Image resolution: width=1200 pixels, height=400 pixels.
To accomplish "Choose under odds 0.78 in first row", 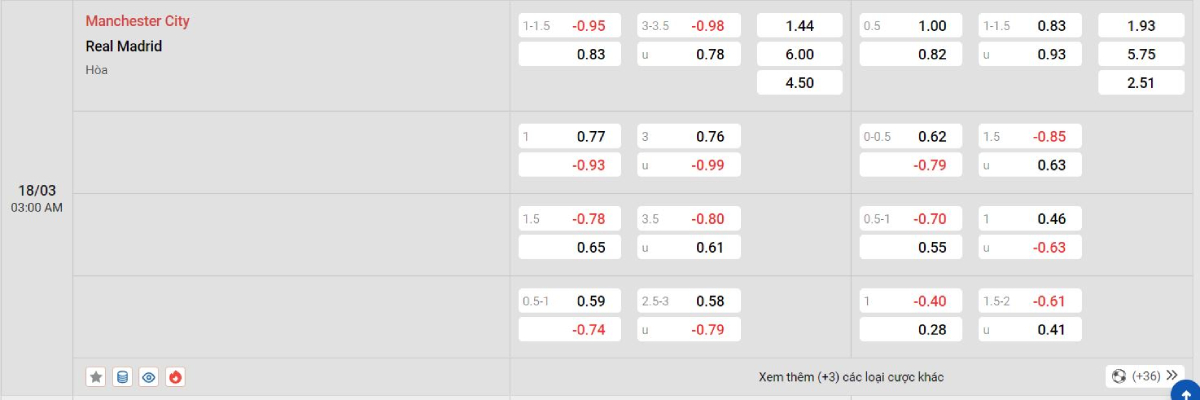I will coord(689,55).
